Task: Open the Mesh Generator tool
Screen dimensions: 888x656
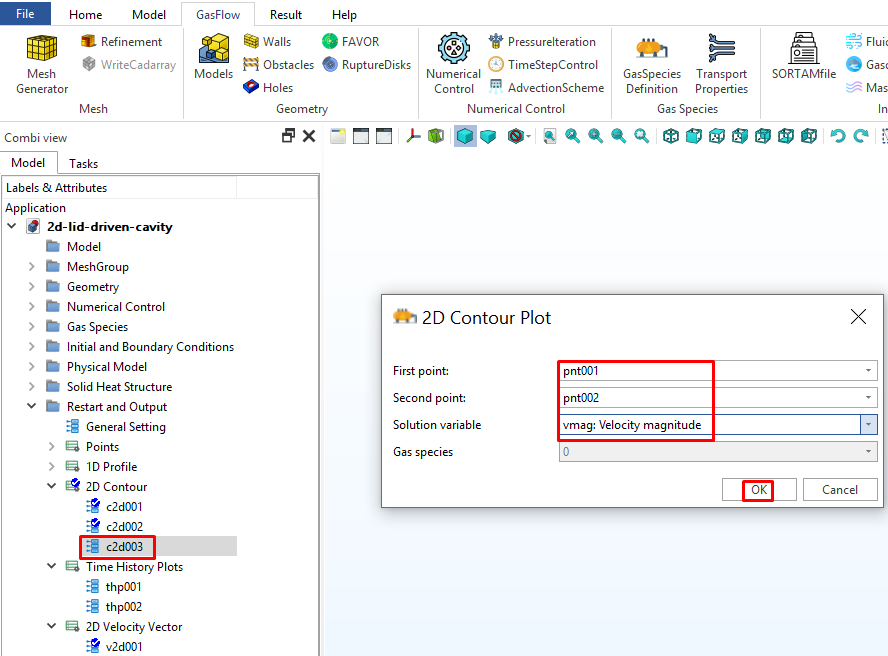Action: 41,64
